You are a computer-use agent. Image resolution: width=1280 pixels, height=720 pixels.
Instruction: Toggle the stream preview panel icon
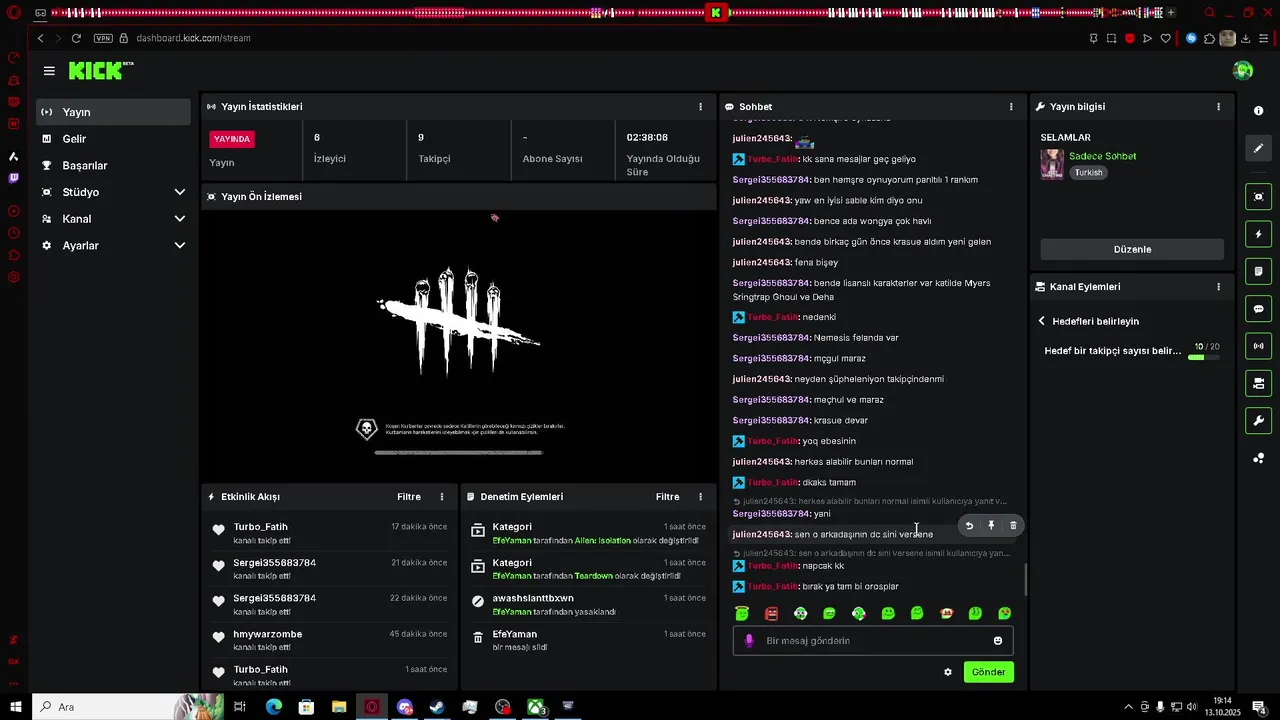click(1259, 196)
